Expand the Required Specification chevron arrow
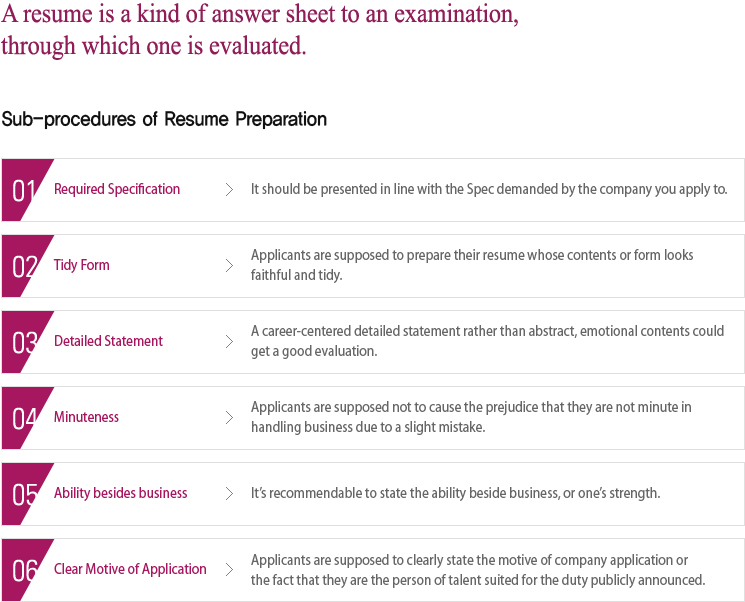745x602 pixels. click(229, 190)
